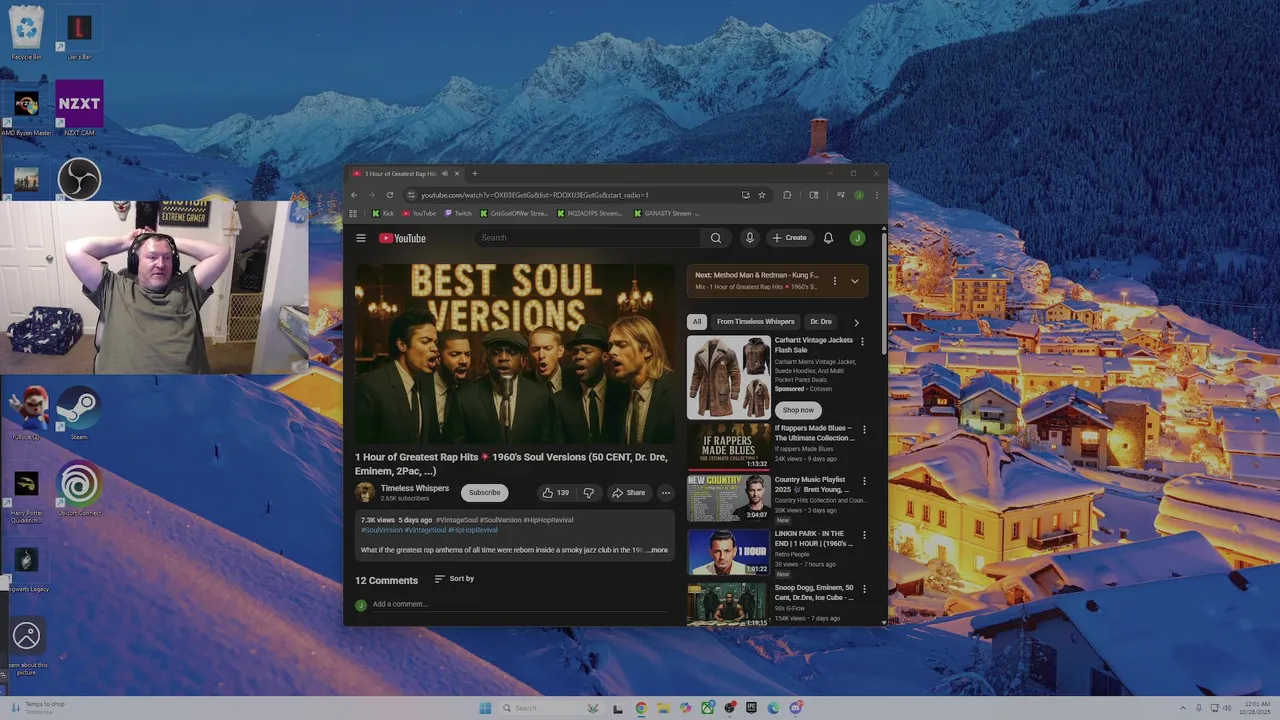Open Discord from the taskbar
The image size is (1280, 720).
pos(796,708)
